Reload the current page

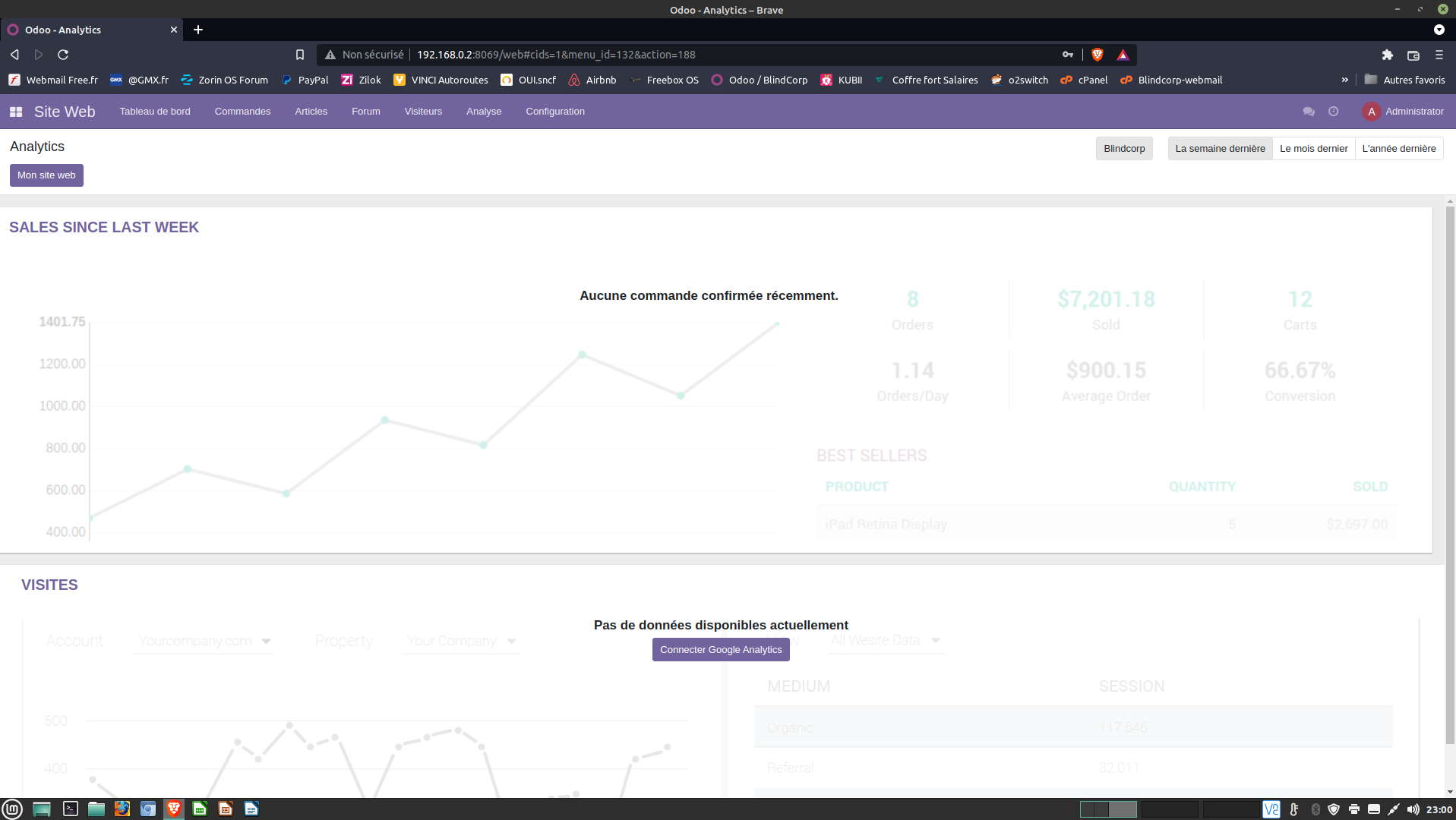pyautogui.click(x=63, y=55)
